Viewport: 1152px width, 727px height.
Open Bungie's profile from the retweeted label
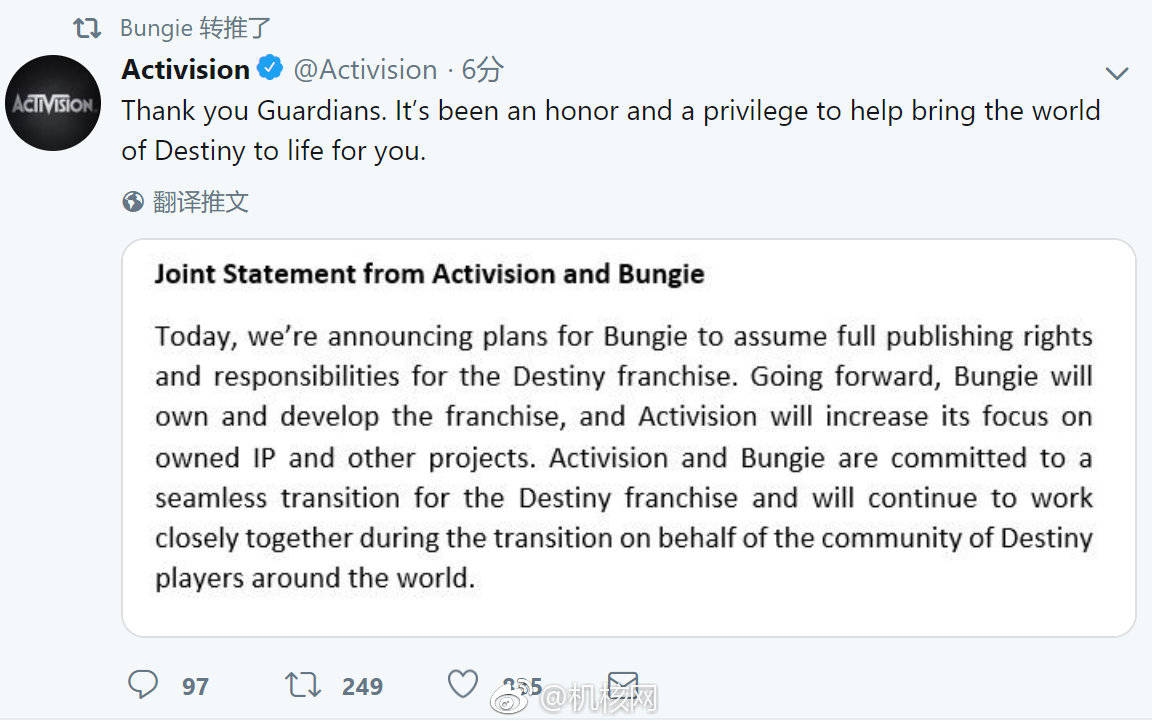click(x=156, y=28)
